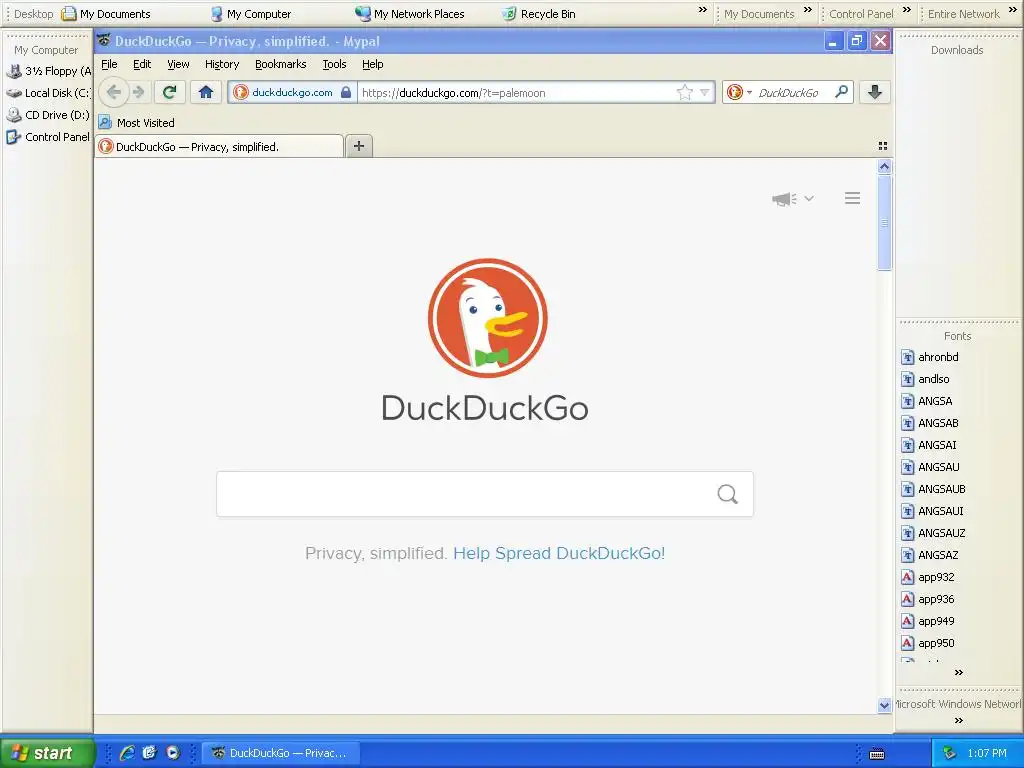Open My Documents from top desktop toolbar

106,14
